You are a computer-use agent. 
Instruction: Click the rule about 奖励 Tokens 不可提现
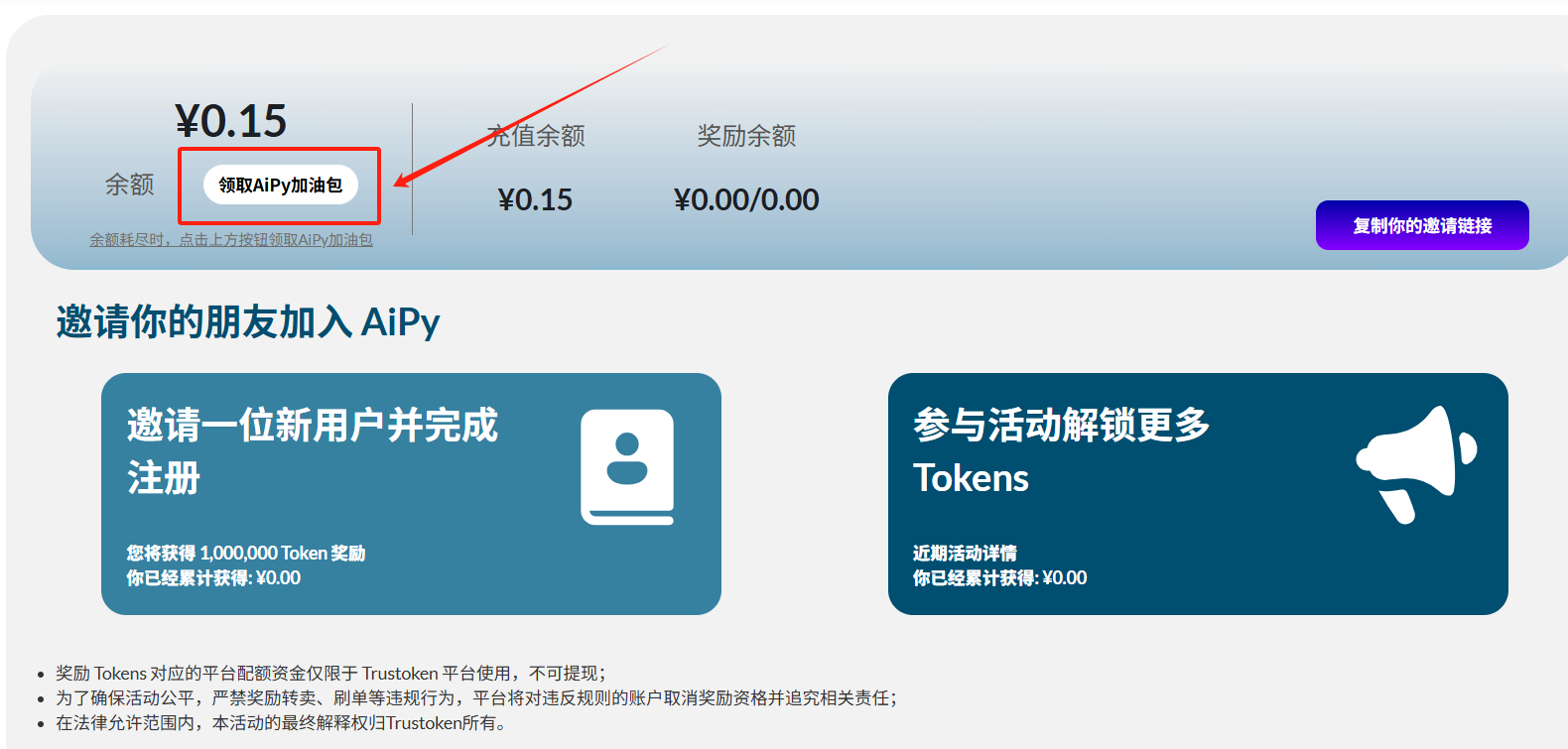point(331,673)
